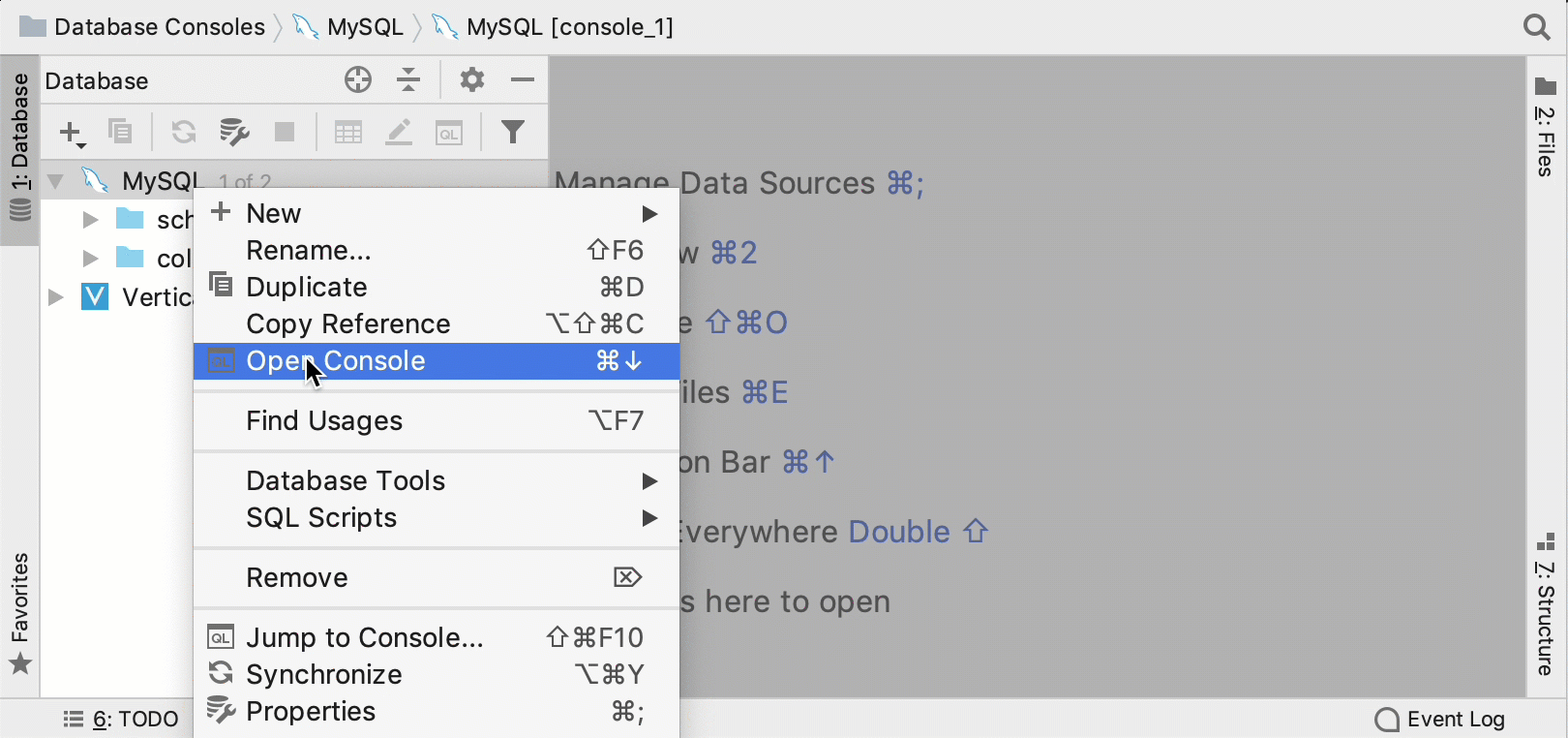The width and height of the screenshot is (1568, 738).
Task: Click the Refresh icon in Database toolbar
Action: click(x=184, y=132)
